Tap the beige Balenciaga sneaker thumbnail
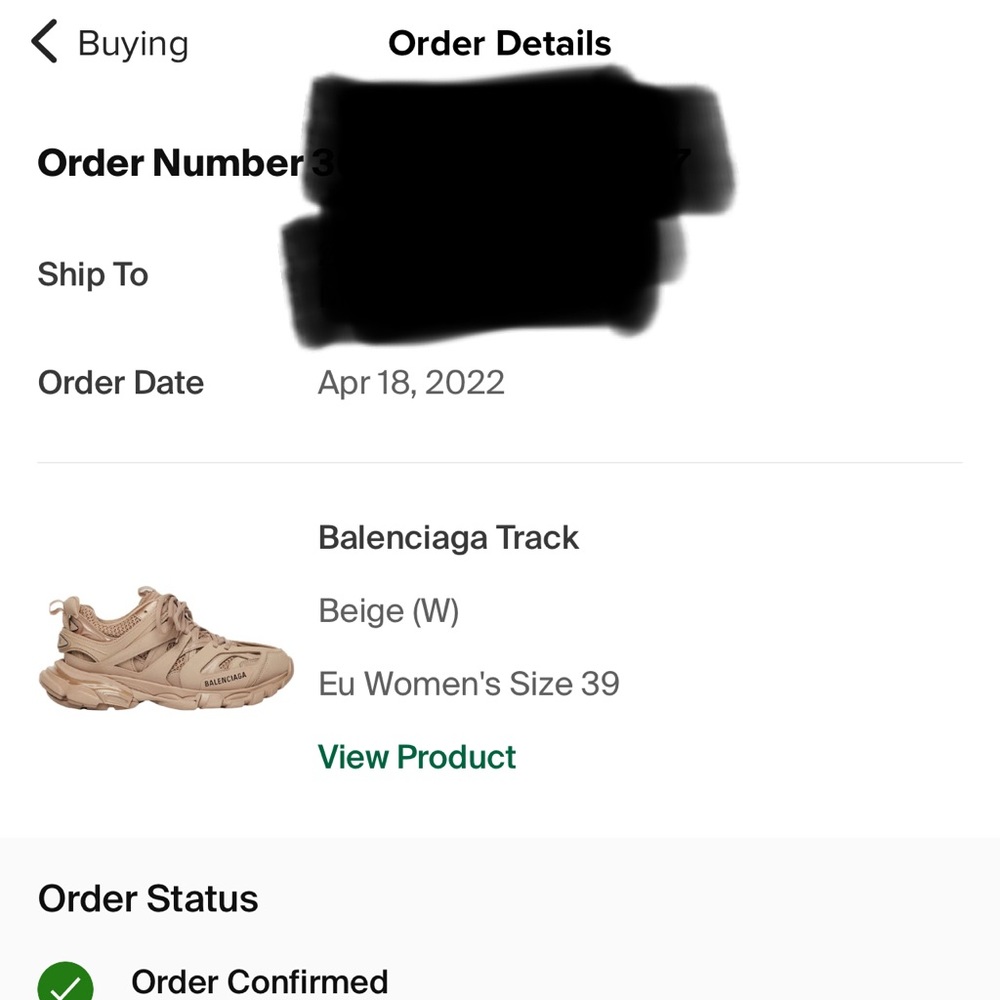1000x1000 pixels. tap(166, 649)
